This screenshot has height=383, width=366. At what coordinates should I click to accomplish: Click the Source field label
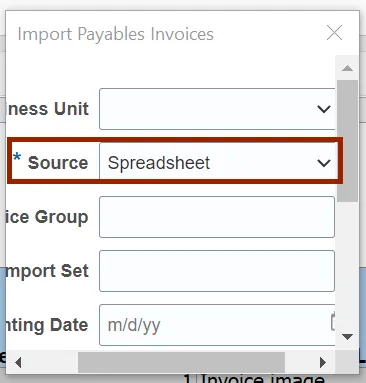click(58, 163)
